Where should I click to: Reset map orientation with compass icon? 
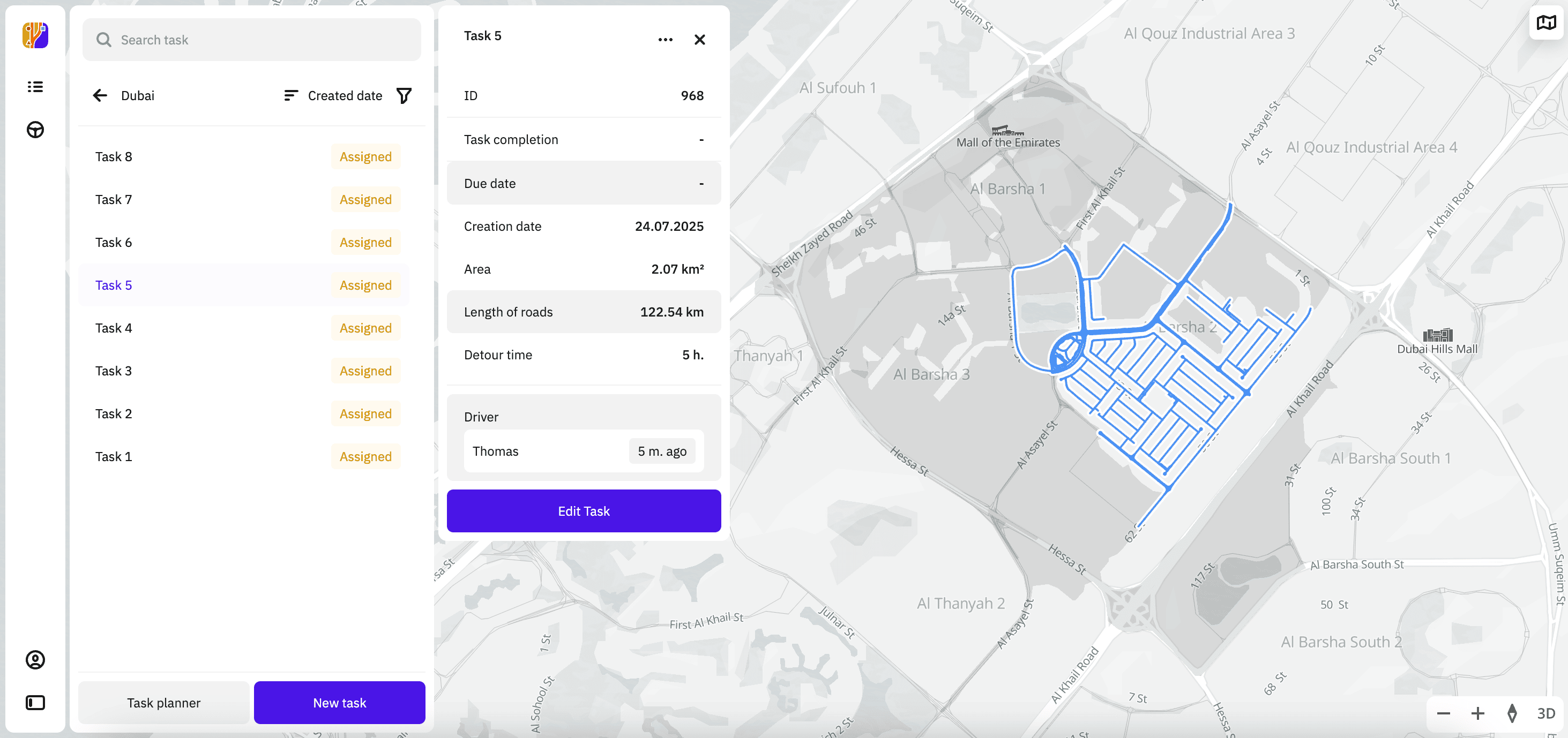pyautogui.click(x=1512, y=713)
